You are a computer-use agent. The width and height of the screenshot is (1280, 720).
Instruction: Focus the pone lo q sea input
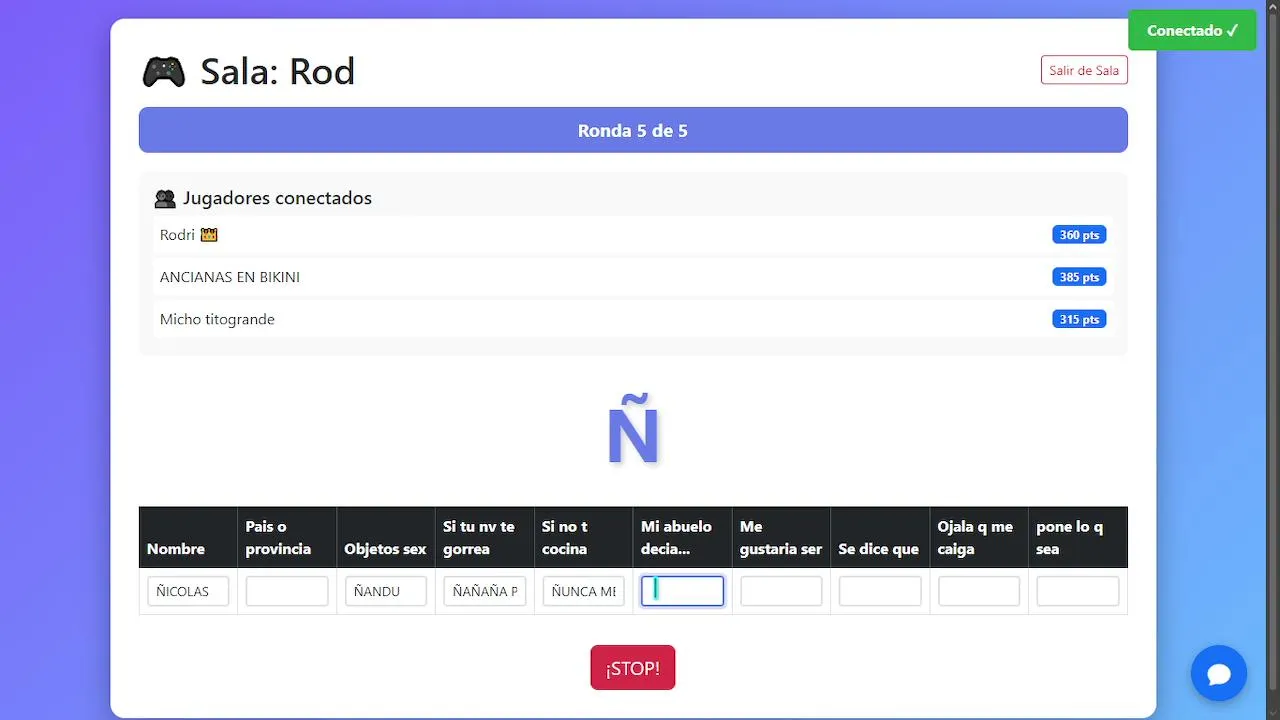tap(1078, 591)
